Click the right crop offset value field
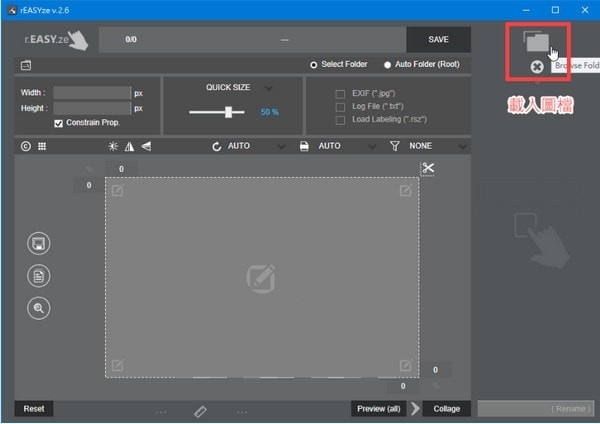This screenshot has height=424, width=600. [435, 370]
